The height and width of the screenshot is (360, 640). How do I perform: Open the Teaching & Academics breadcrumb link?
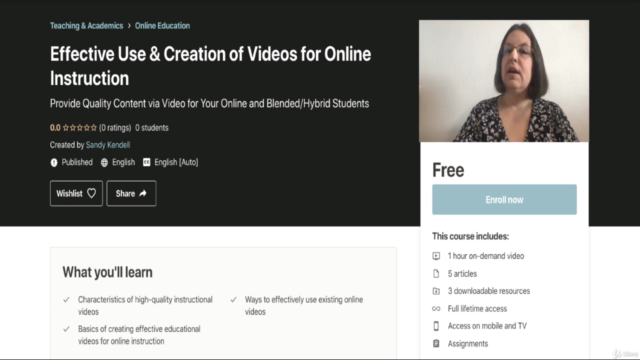coord(87,26)
